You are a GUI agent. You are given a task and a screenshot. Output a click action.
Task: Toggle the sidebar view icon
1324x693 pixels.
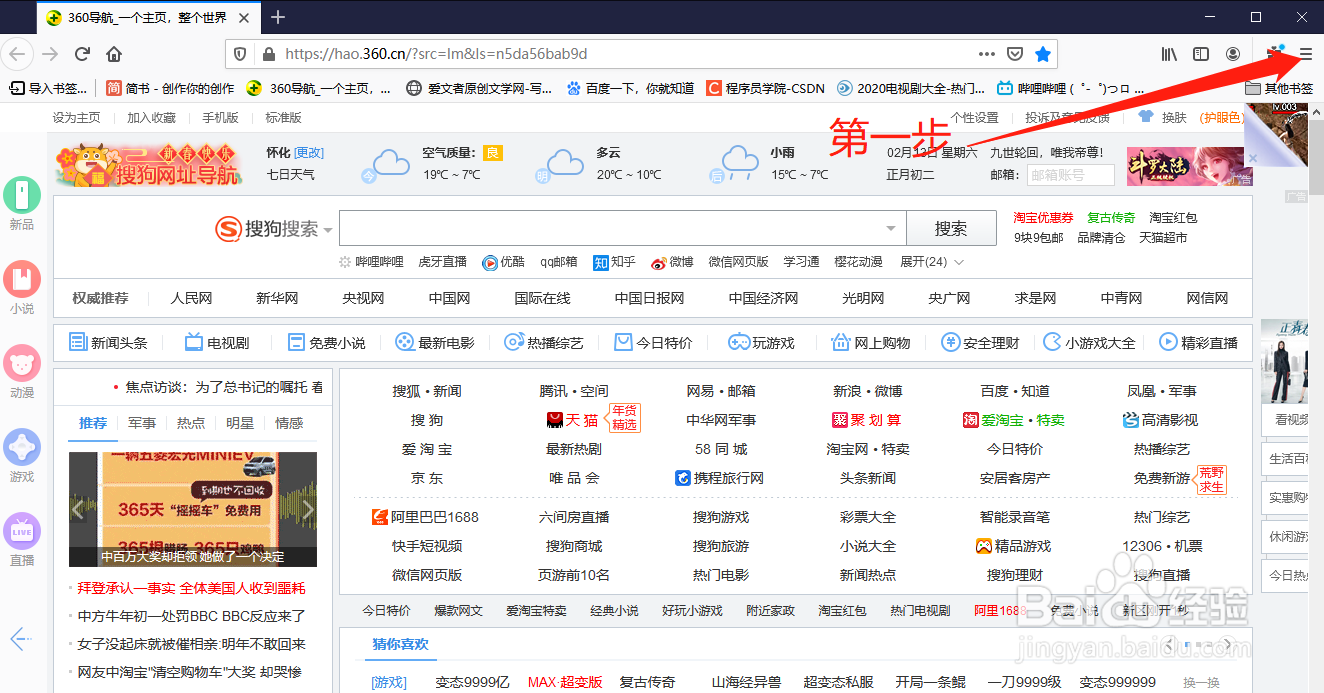click(x=1201, y=54)
